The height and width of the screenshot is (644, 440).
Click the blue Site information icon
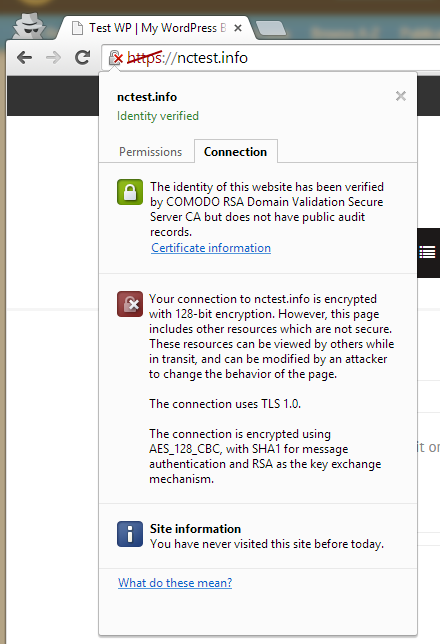point(130,534)
